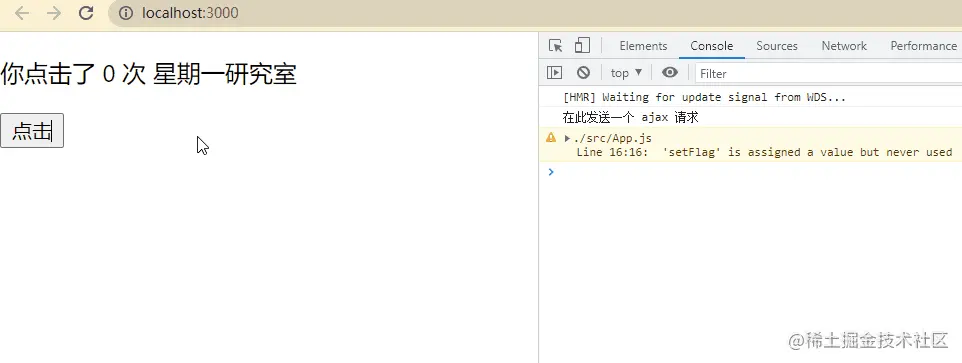The height and width of the screenshot is (363, 962).
Task: Reload the localhost page
Action: (x=87, y=13)
